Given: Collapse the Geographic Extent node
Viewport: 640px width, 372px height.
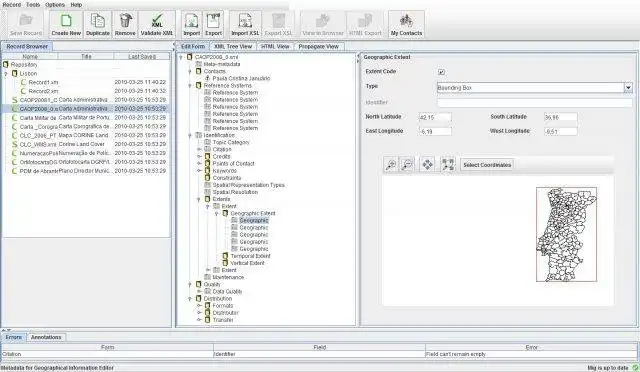Looking at the screenshot, I should click(217, 214).
